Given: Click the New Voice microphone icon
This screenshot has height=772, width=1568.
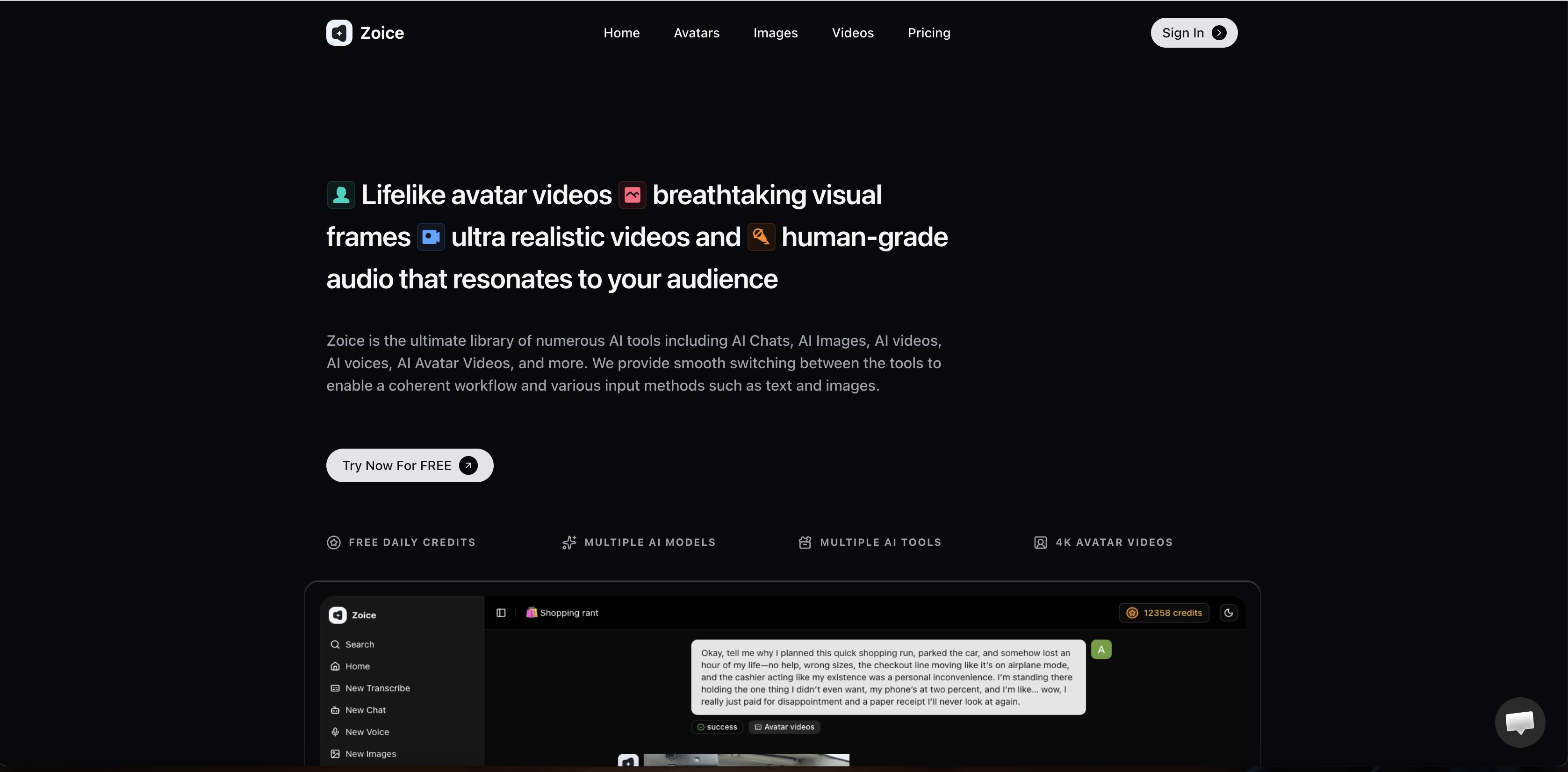Looking at the screenshot, I should (335, 732).
